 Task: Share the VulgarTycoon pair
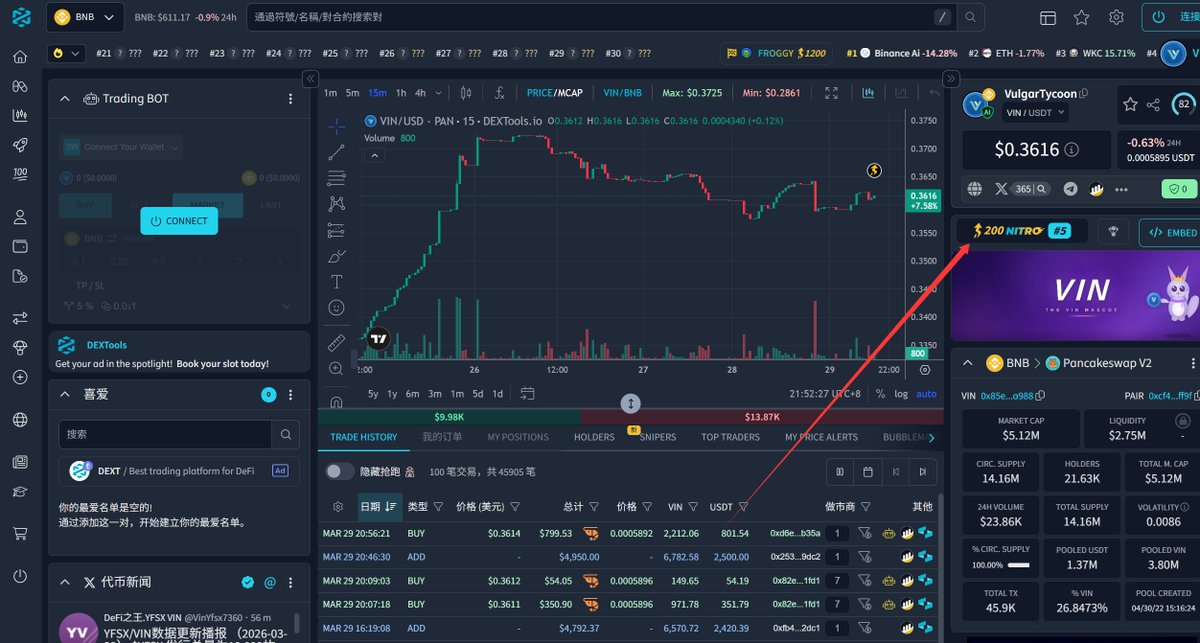click(1153, 104)
